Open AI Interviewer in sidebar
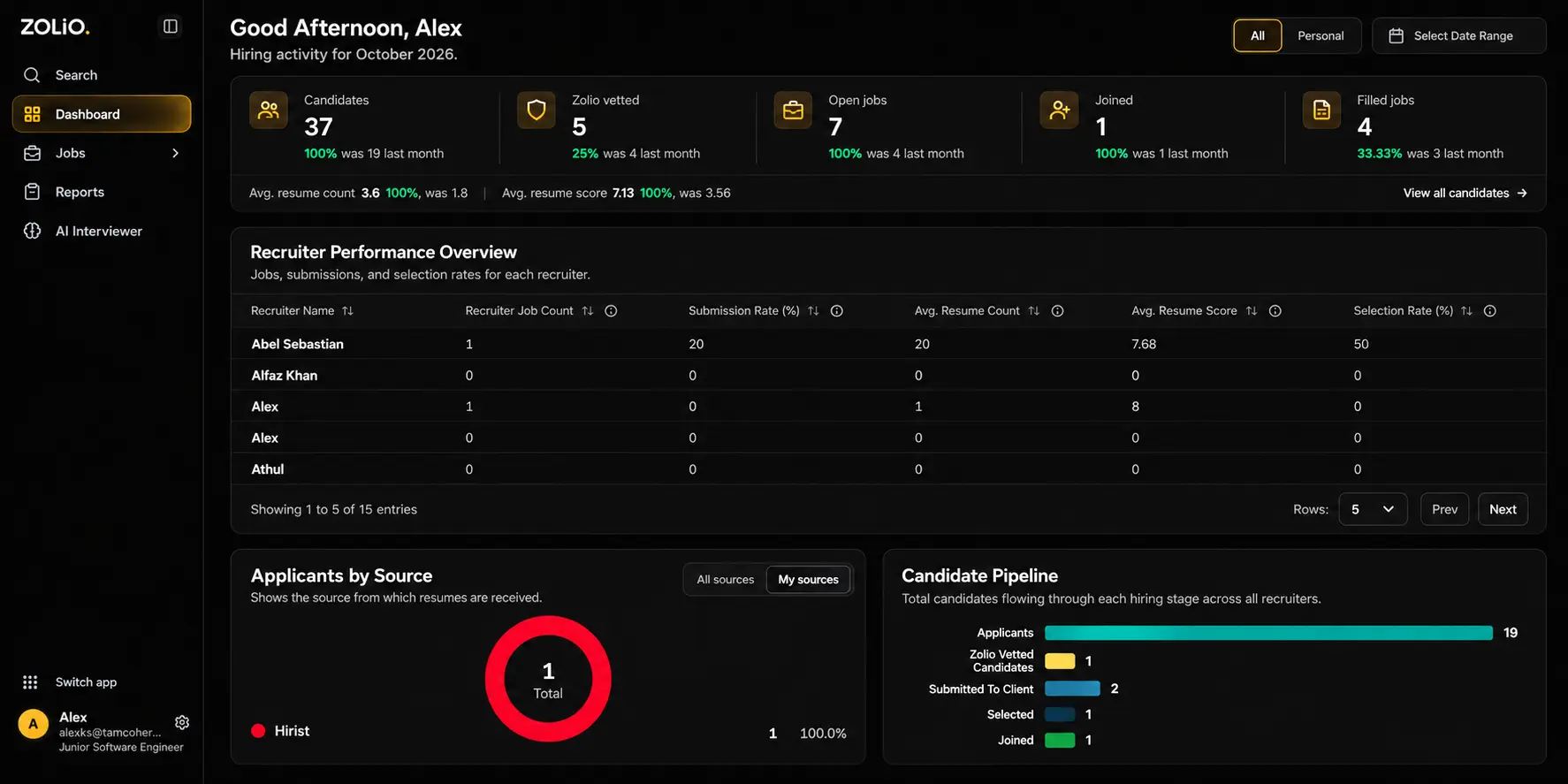Screen dimensions: 1568x784 [x=102, y=231]
